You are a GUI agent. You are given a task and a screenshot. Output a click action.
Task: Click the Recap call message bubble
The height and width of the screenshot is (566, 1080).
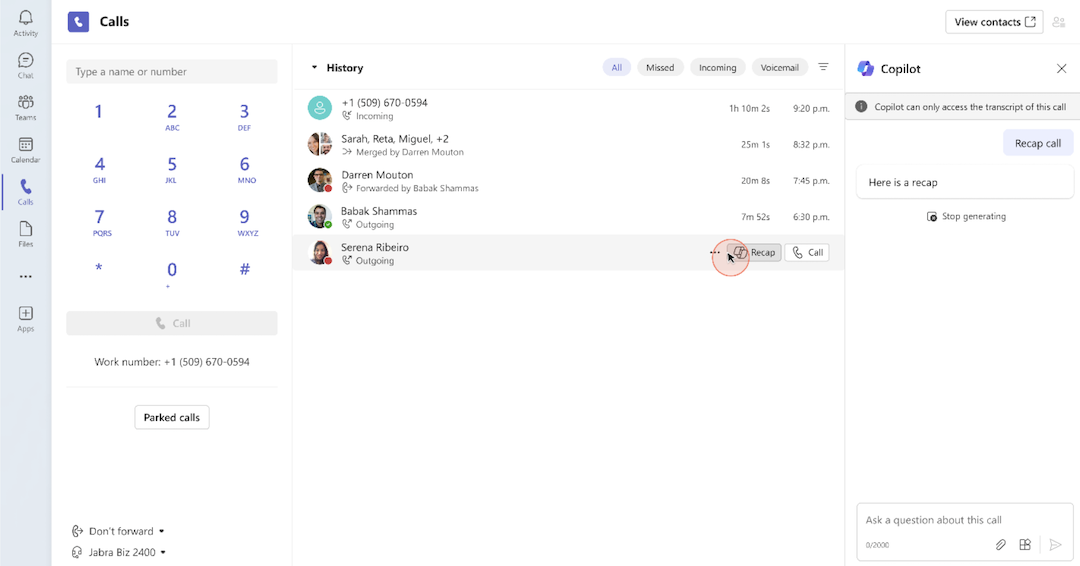point(1037,143)
